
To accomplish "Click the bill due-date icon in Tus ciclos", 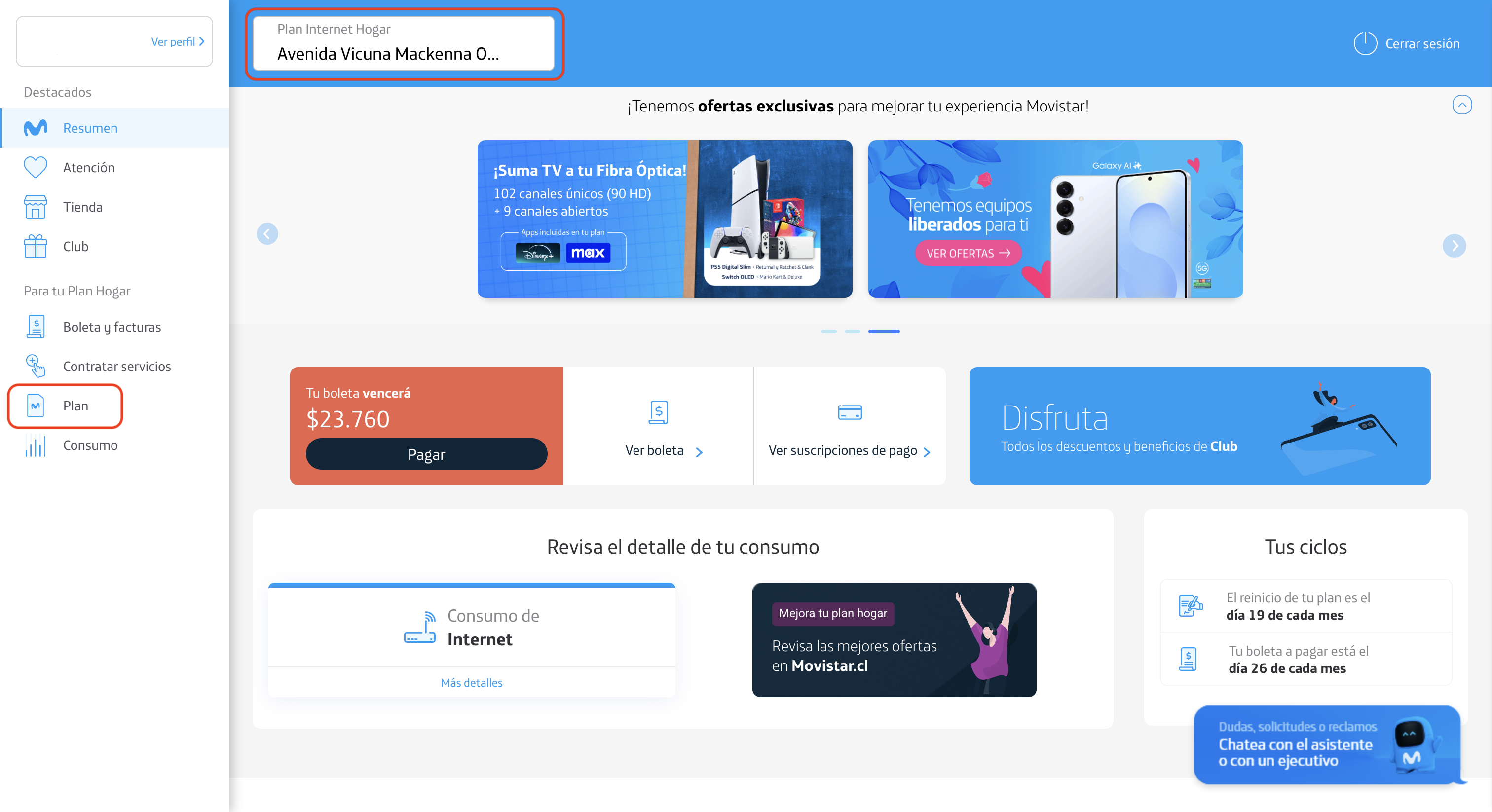I will (1188, 659).
